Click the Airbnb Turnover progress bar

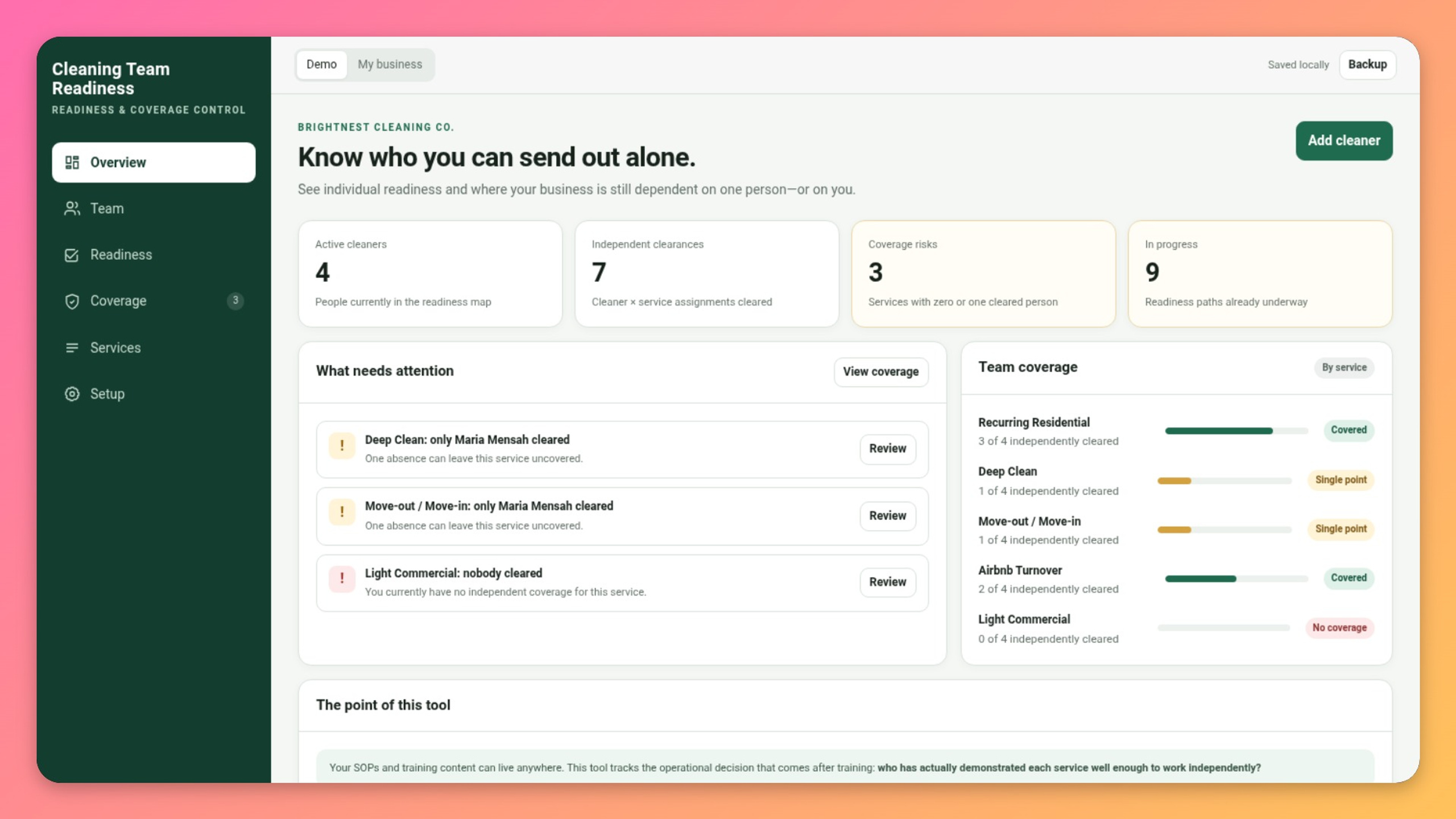coord(1236,578)
